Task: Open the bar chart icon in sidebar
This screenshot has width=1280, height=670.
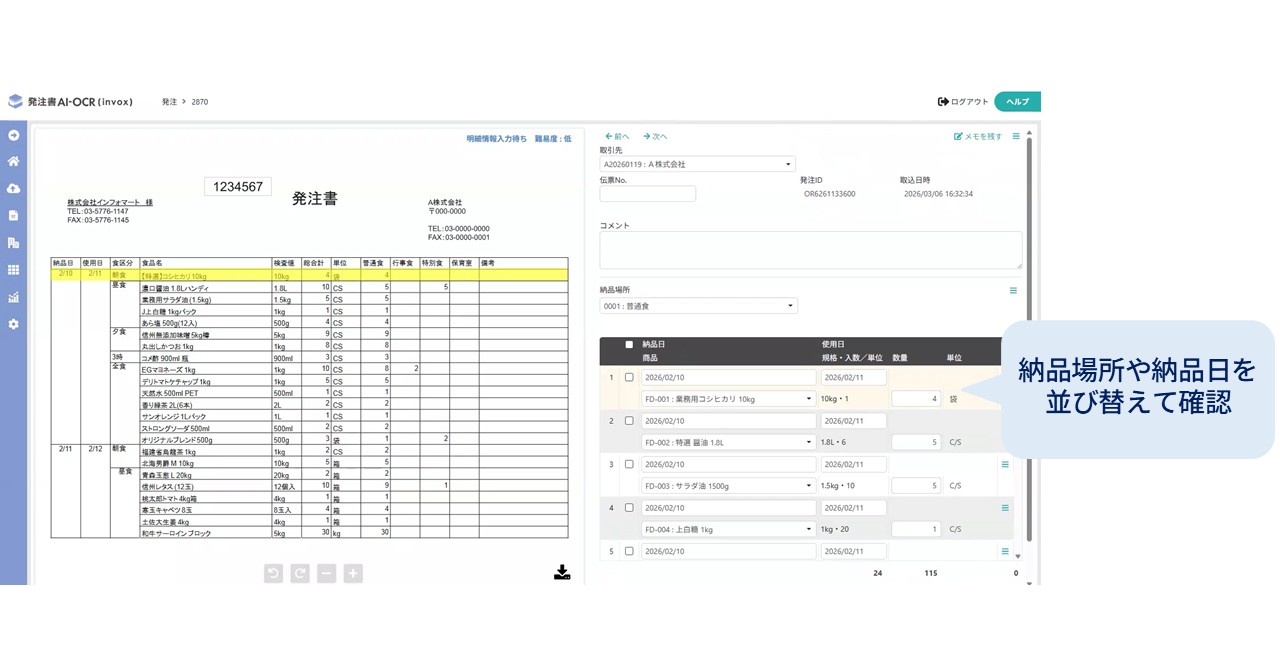Action: [14, 297]
